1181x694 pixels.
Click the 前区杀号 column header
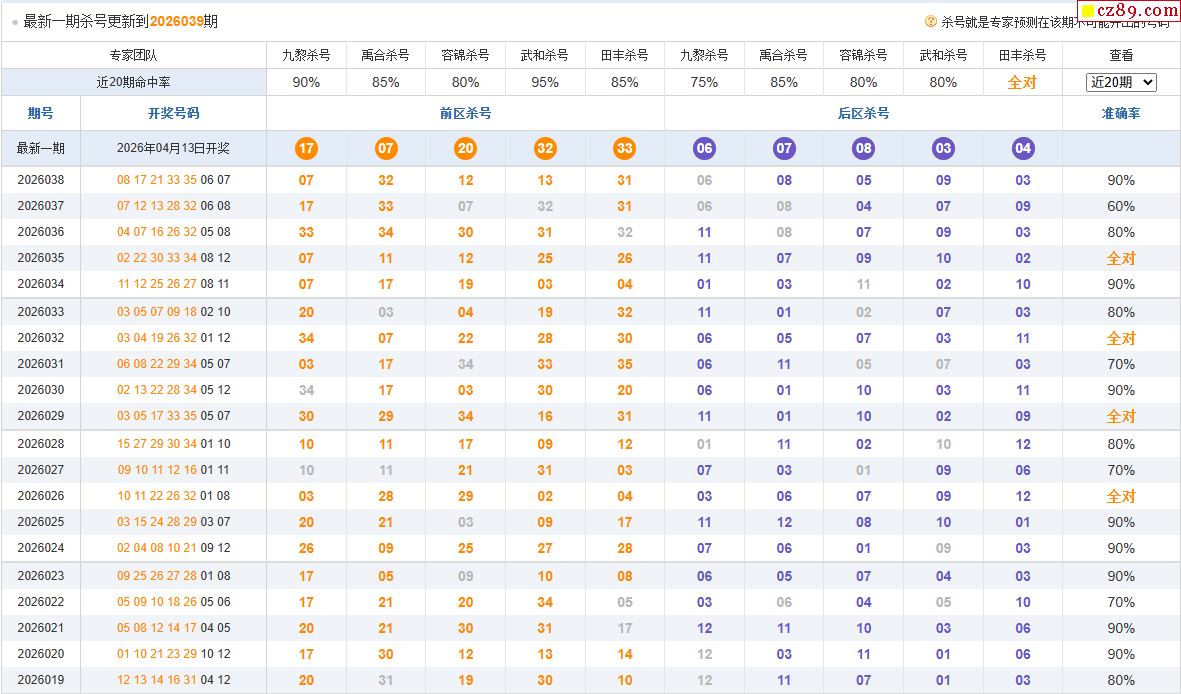[x=465, y=113]
